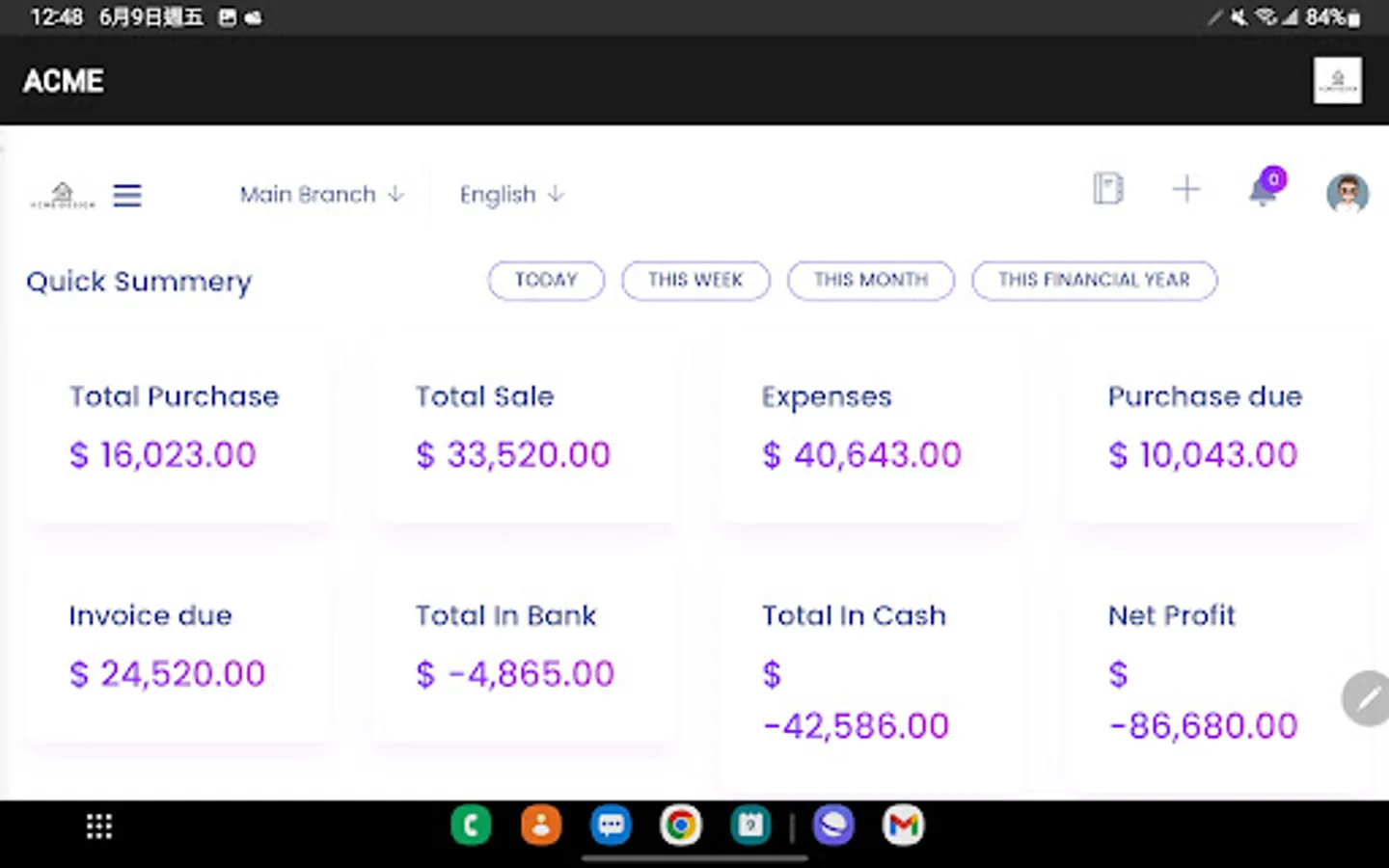Image resolution: width=1389 pixels, height=868 pixels.
Task: Launch Gmail from the taskbar
Action: 903,826
